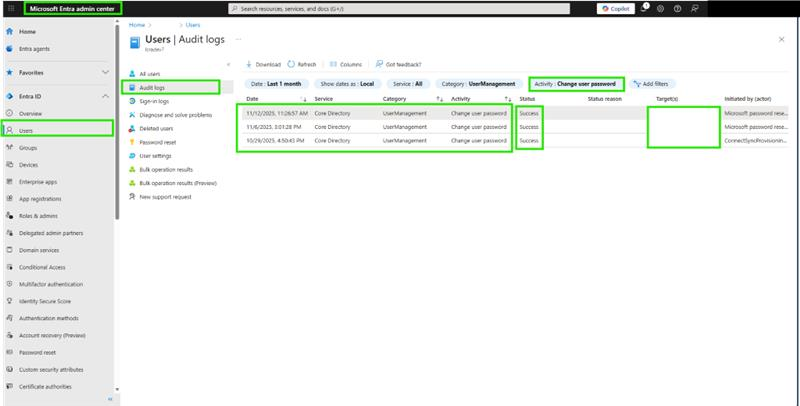Click the Users Audit logs page icon
Screen dimensions: 800x406
click(135, 43)
